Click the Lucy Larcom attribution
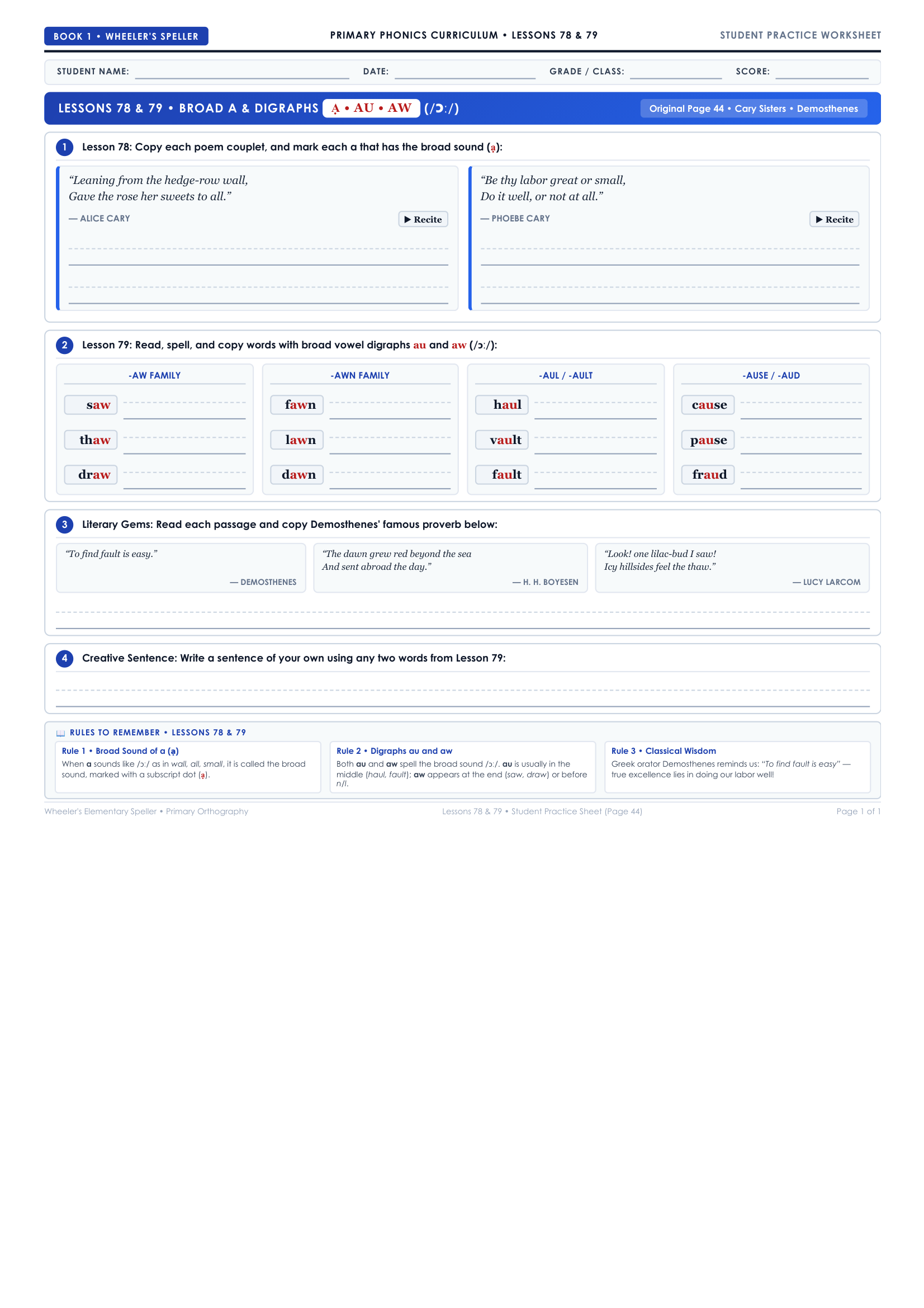This screenshot has width=924, height=1308. click(827, 582)
